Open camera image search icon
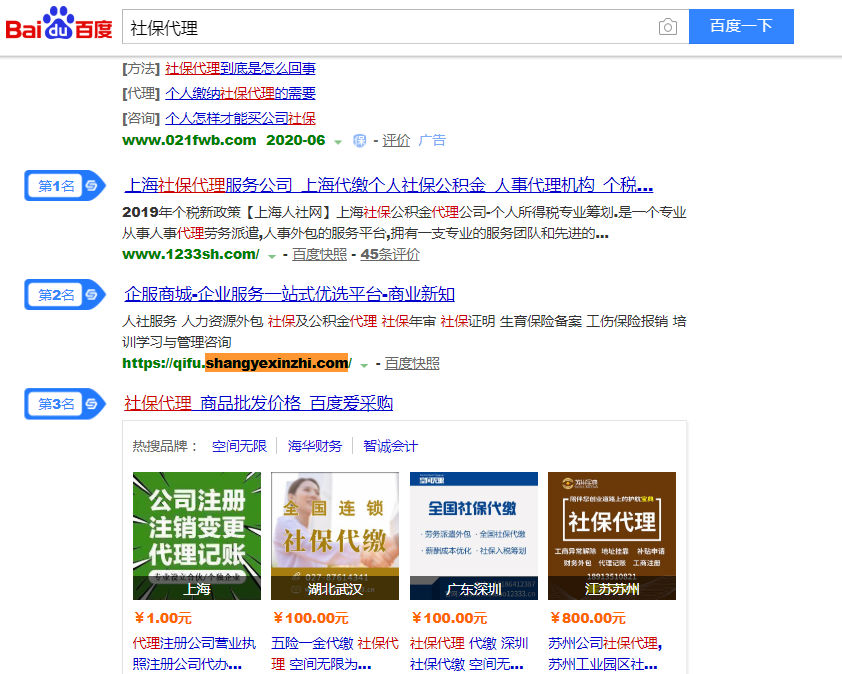The image size is (842, 674). click(x=667, y=27)
